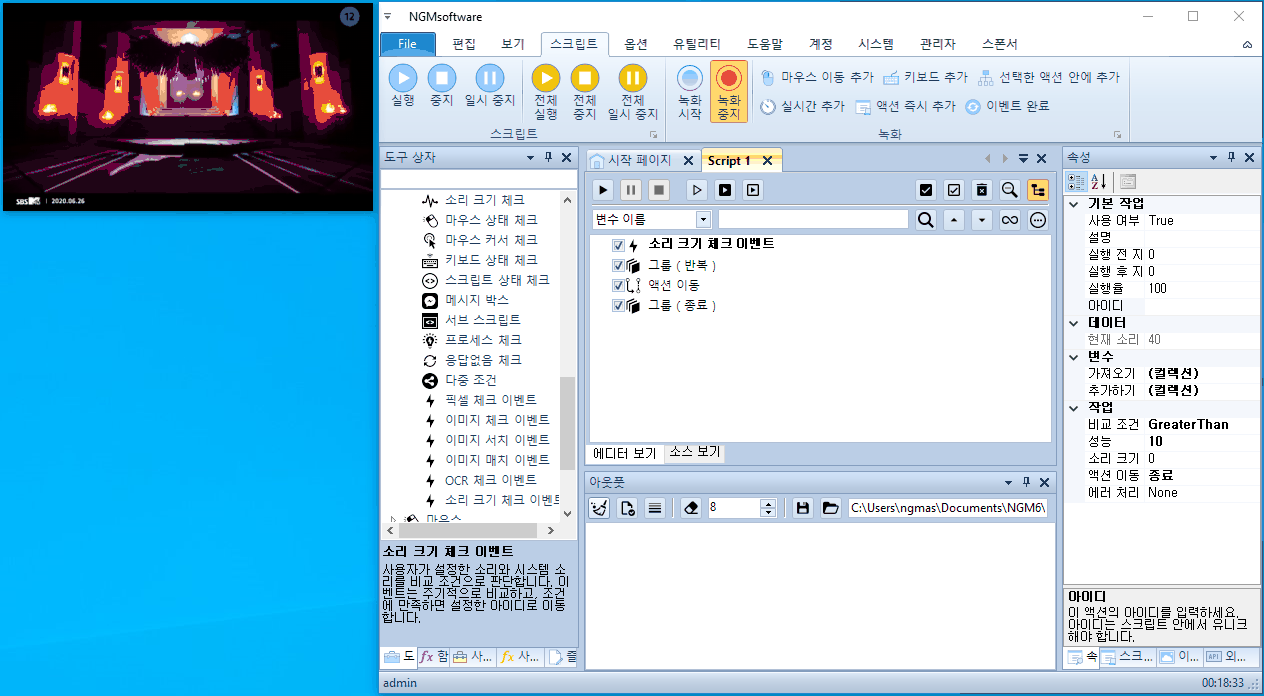The height and width of the screenshot is (696, 1264).
Task: Click the infinity loop icon
Action: 1010,220
